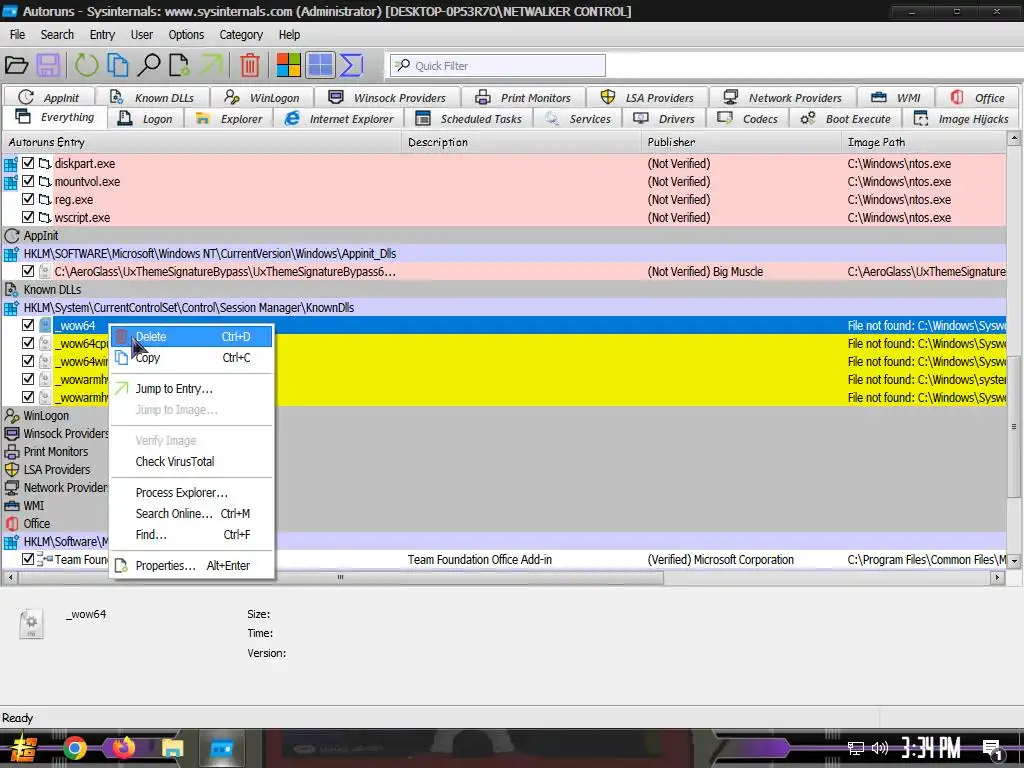Select the KnownDlls registry key row
The image size is (1024, 768).
(505, 307)
